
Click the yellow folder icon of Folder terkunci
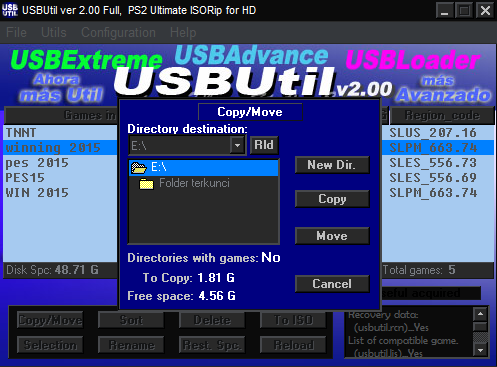point(146,184)
